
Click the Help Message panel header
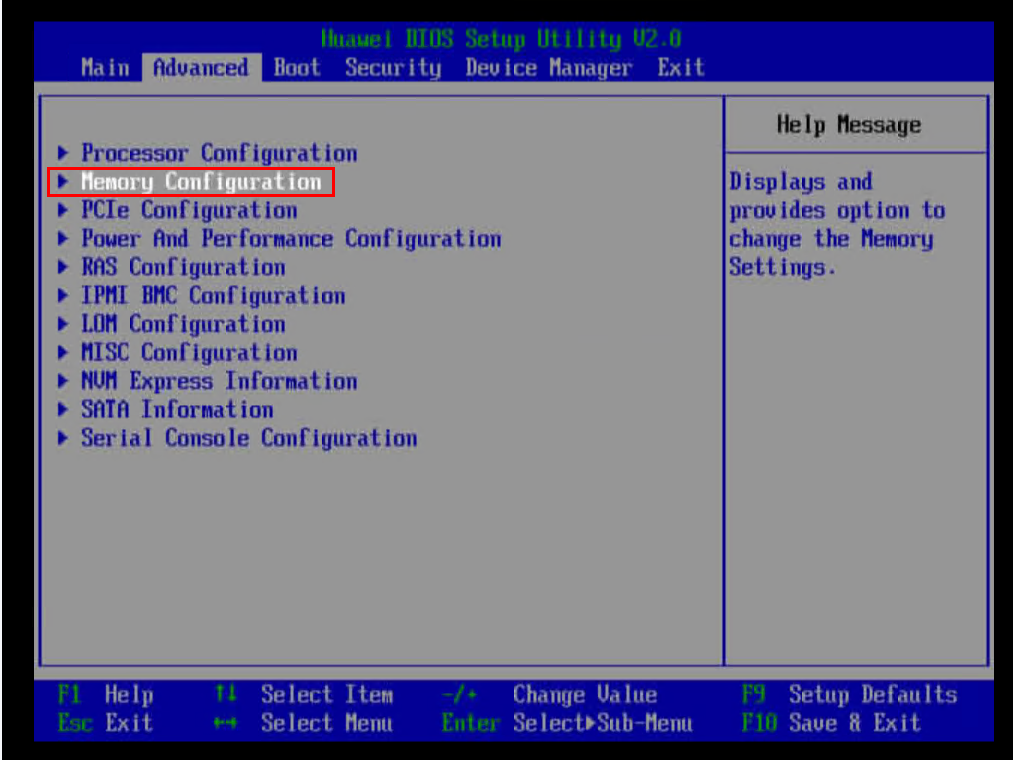(x=849, y=124)
